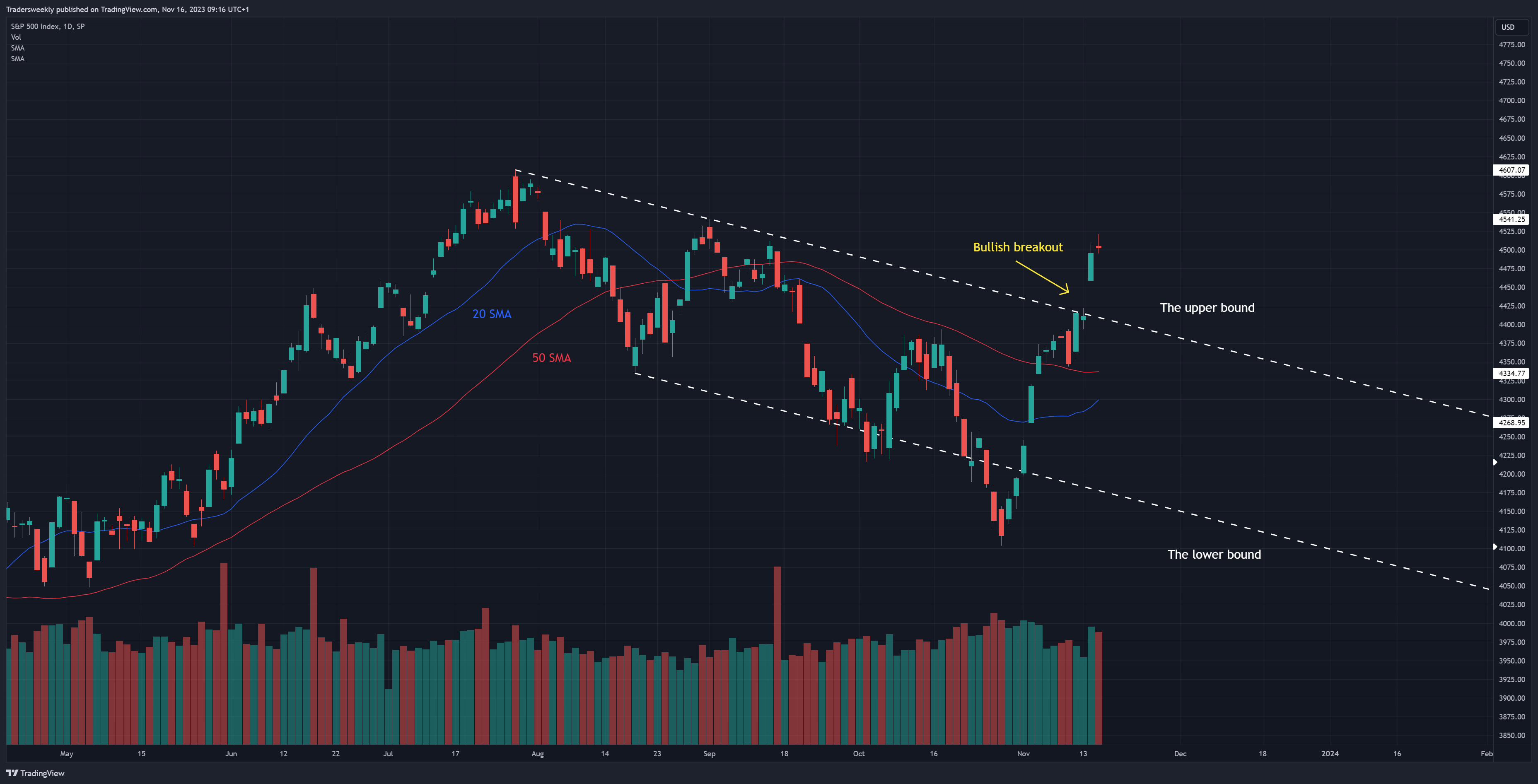Click the 4700.00 price axis tick

(x=1512, y=100)
